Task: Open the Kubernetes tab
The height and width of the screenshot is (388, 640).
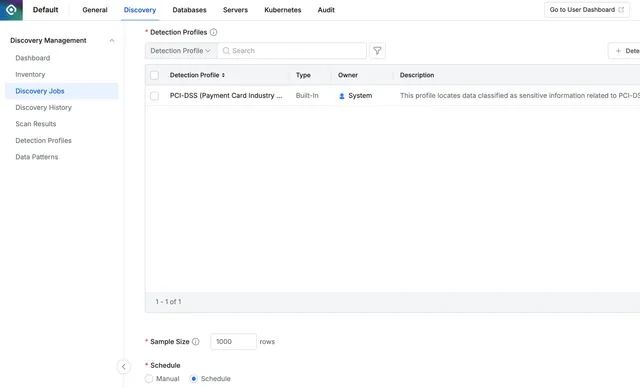Action: click(x=282, y=10)
